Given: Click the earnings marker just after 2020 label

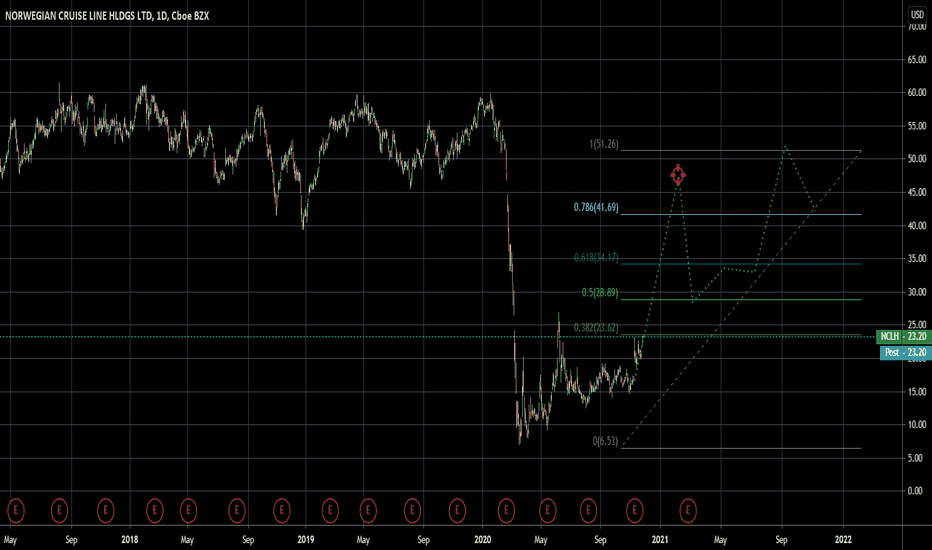Looking at the screenshot, I should [506, 510].
